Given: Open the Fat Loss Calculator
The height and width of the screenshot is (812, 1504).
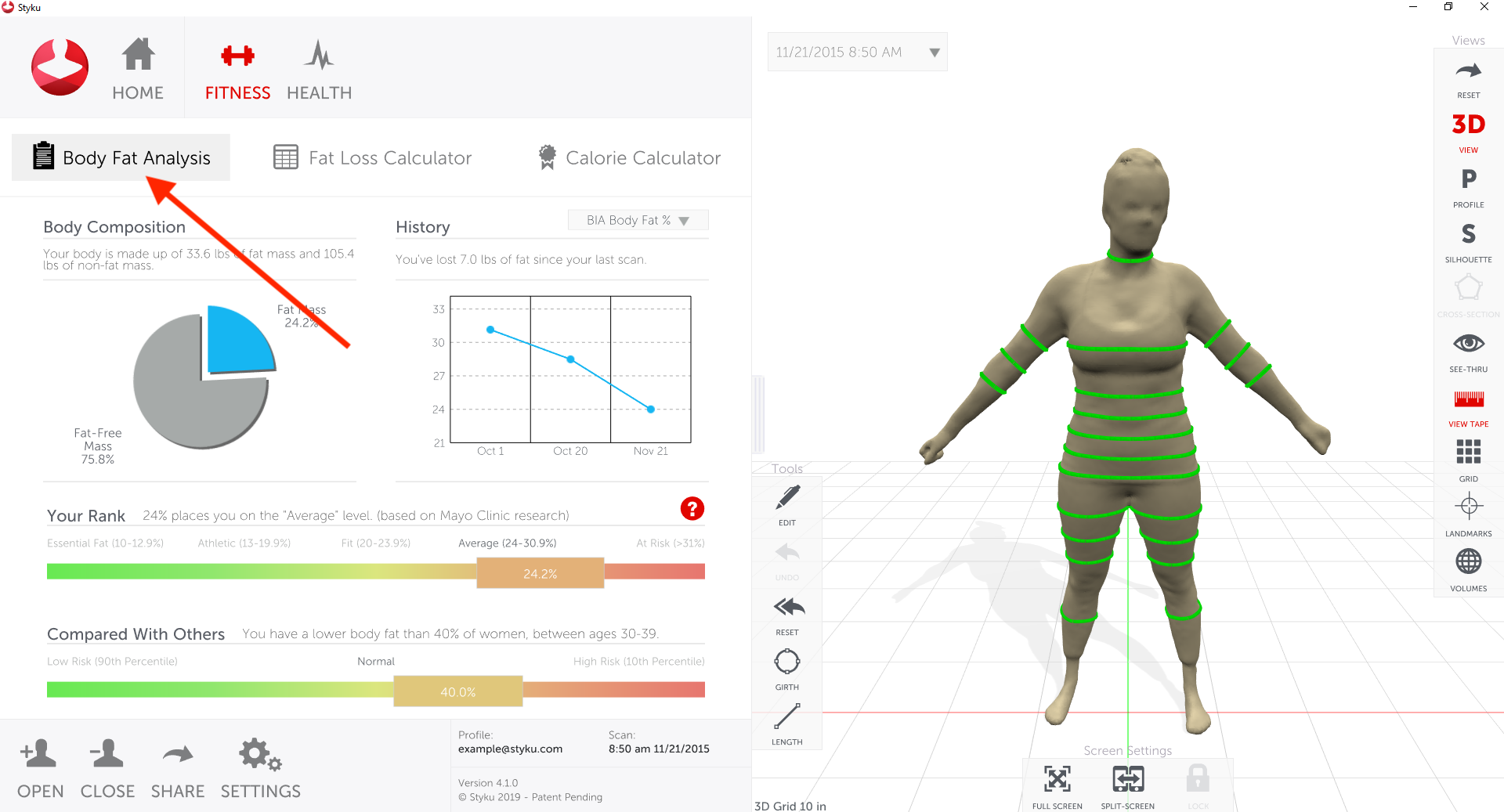Looking at the screenshot, I should pyautogui.click(x=373, y=157).
